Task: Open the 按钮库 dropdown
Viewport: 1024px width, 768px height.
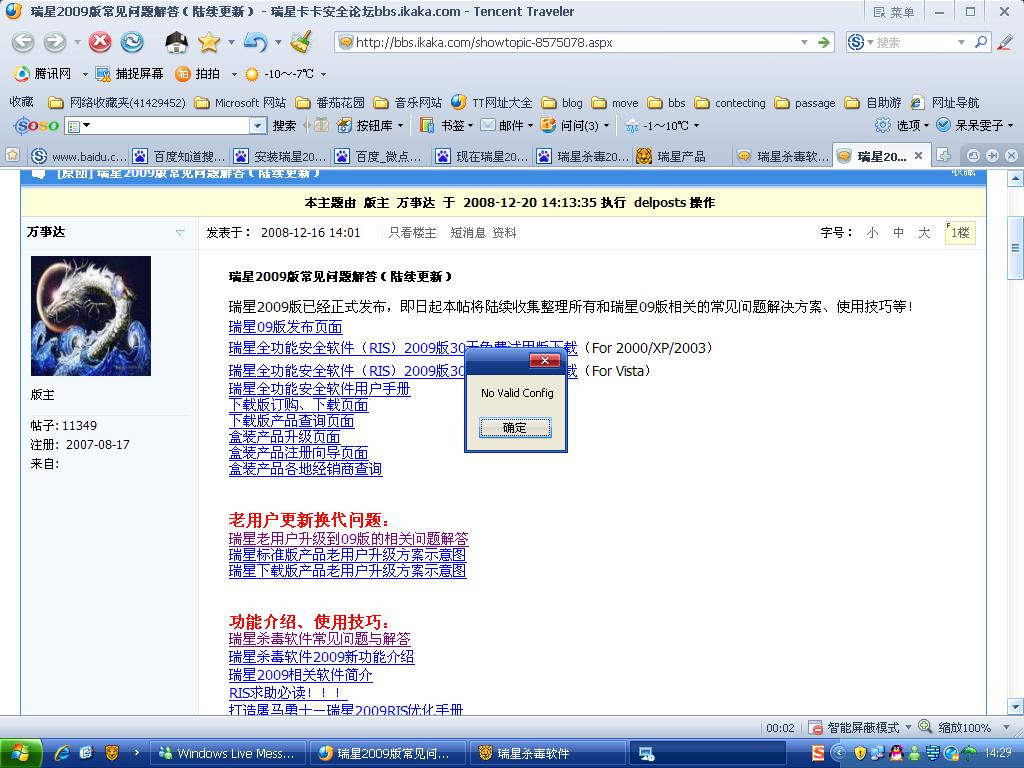Action: (x=400, y=125)
